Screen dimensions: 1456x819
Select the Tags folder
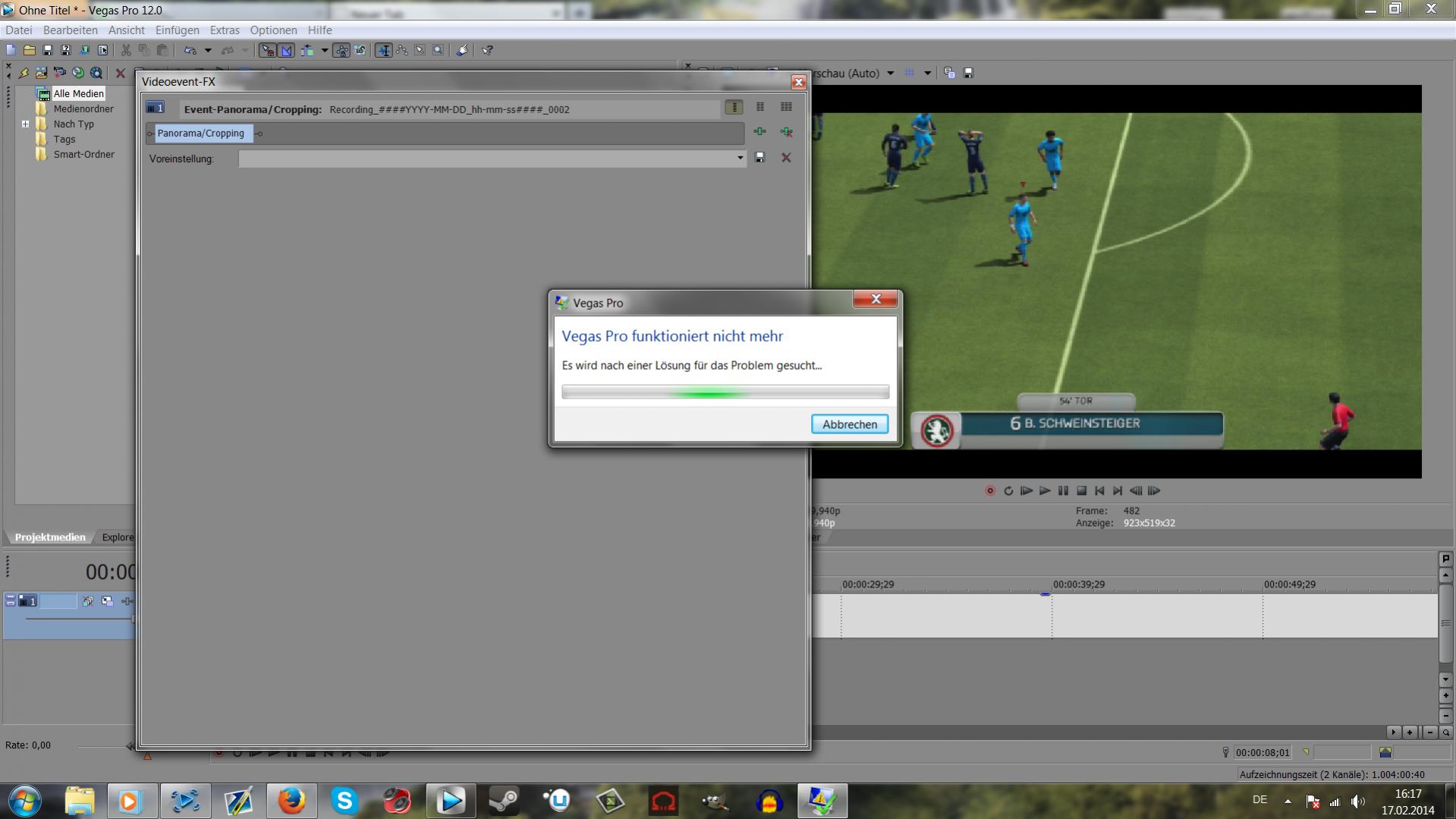(64, 139)
